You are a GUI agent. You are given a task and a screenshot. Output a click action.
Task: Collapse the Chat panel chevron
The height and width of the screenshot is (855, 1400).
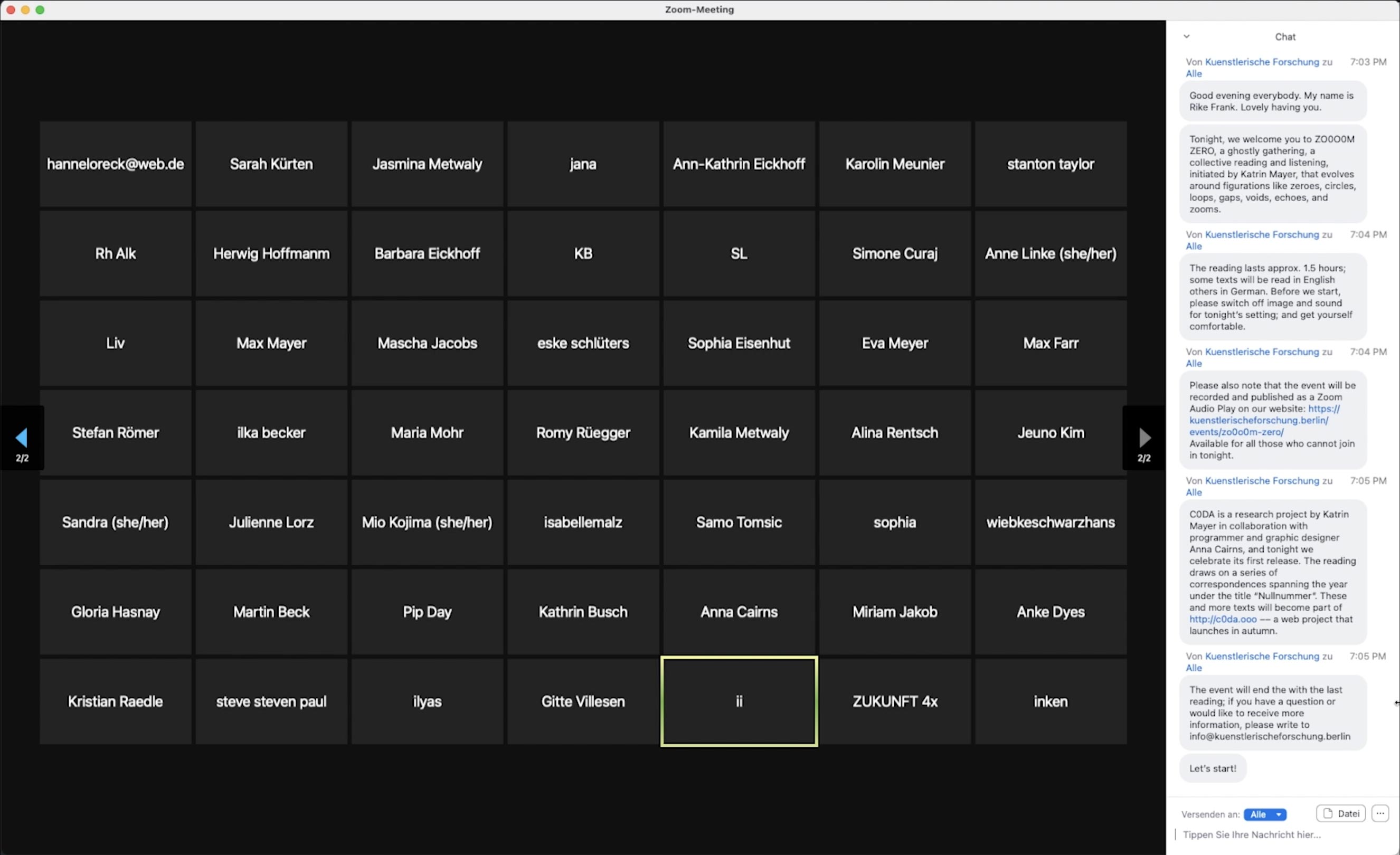click(1186, 36)
